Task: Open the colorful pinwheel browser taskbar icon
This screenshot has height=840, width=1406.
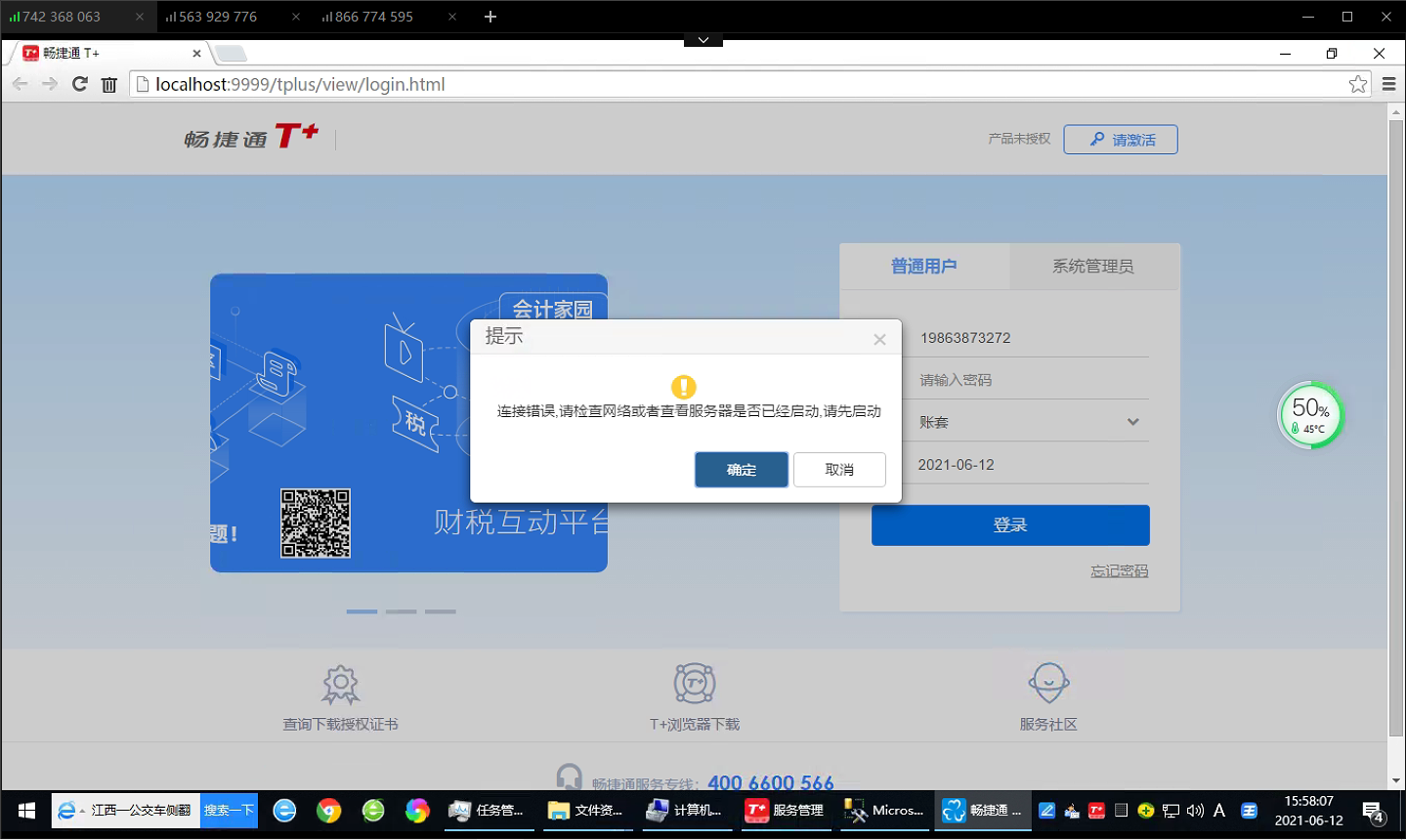Action: click(x=417, y=811)
